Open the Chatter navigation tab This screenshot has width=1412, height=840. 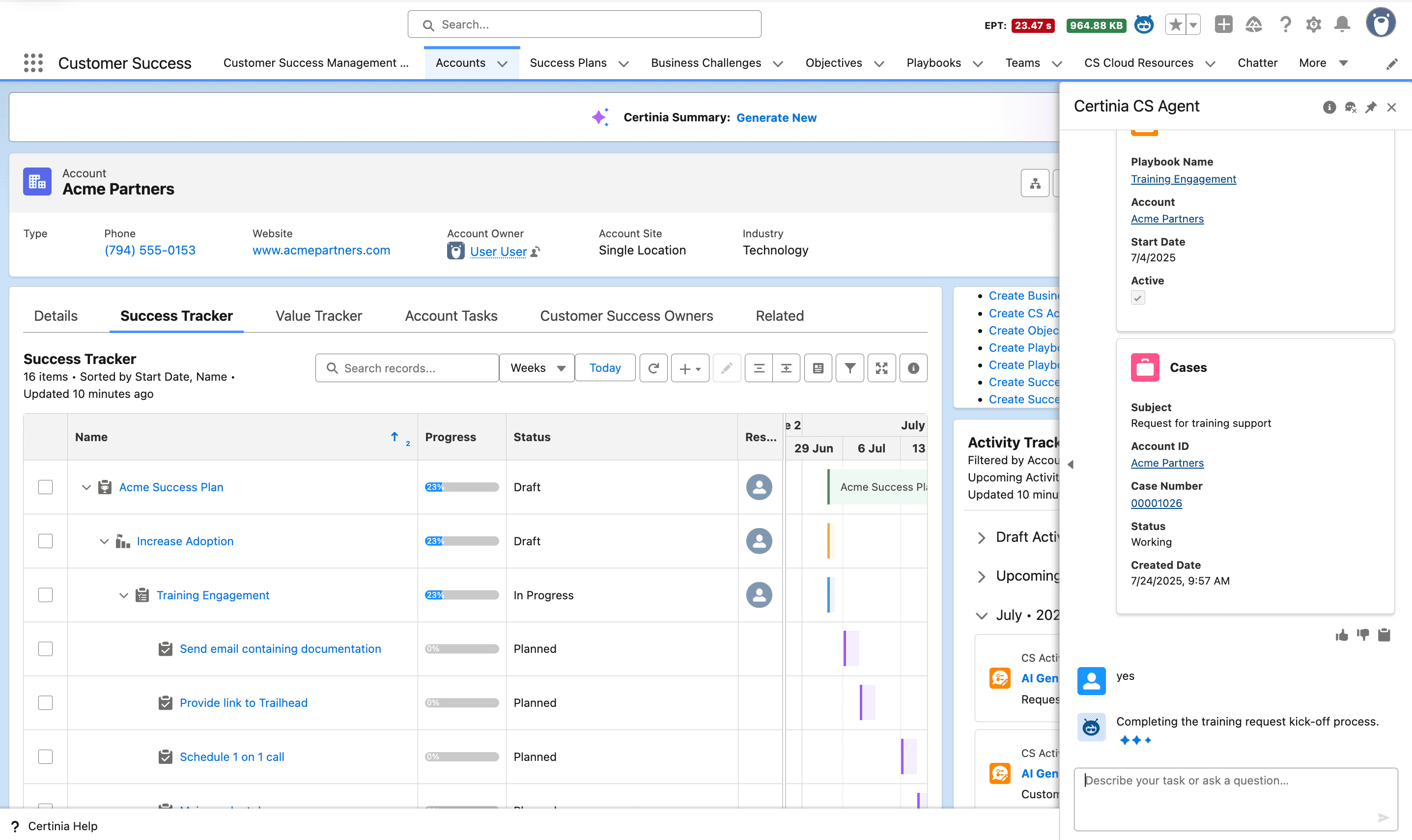point(1257,63)
